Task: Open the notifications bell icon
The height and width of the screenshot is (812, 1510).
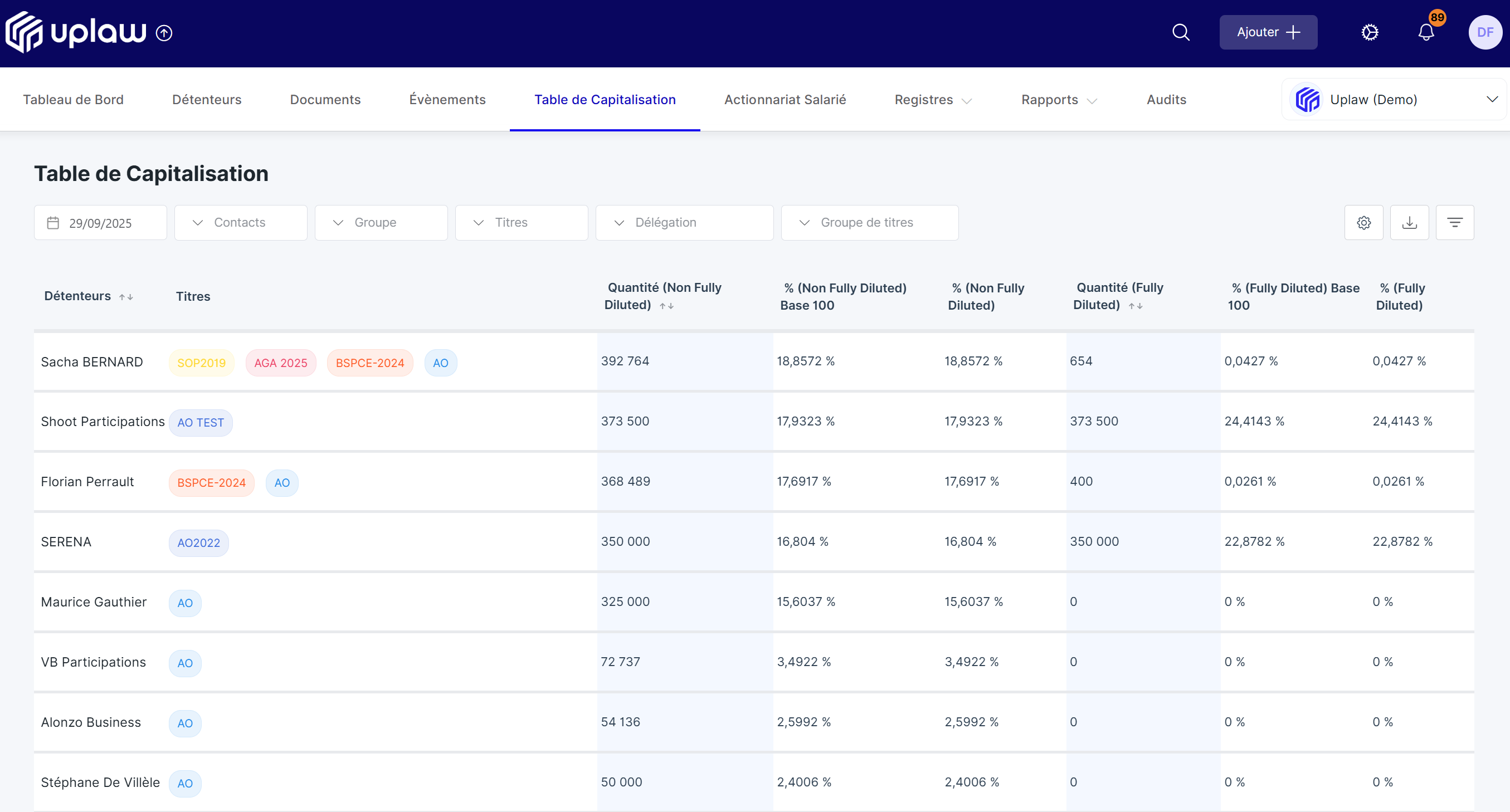Action: [1426, 32]
